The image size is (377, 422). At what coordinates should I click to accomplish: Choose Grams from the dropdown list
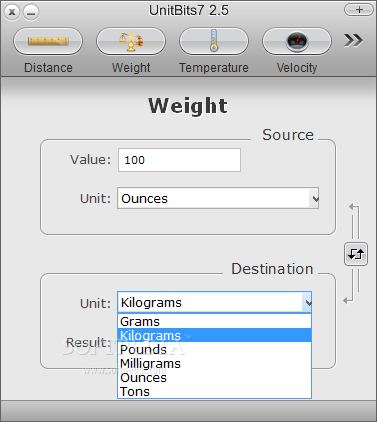[214, 321]
